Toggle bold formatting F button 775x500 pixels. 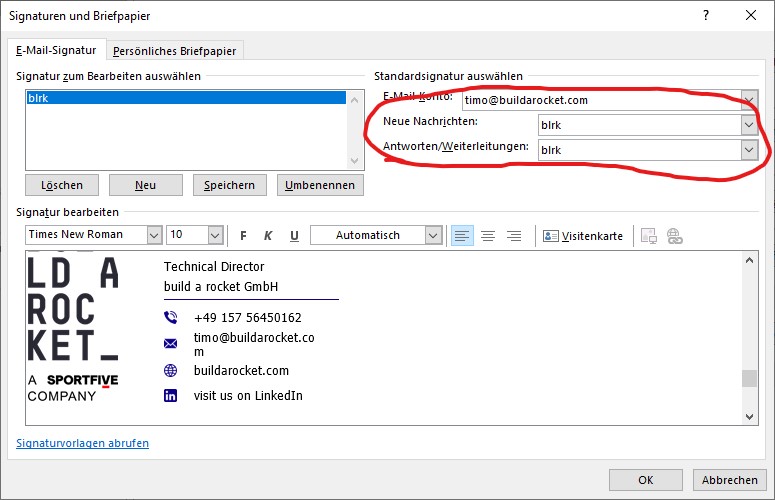pyautogui.click(x=243, y=236)
